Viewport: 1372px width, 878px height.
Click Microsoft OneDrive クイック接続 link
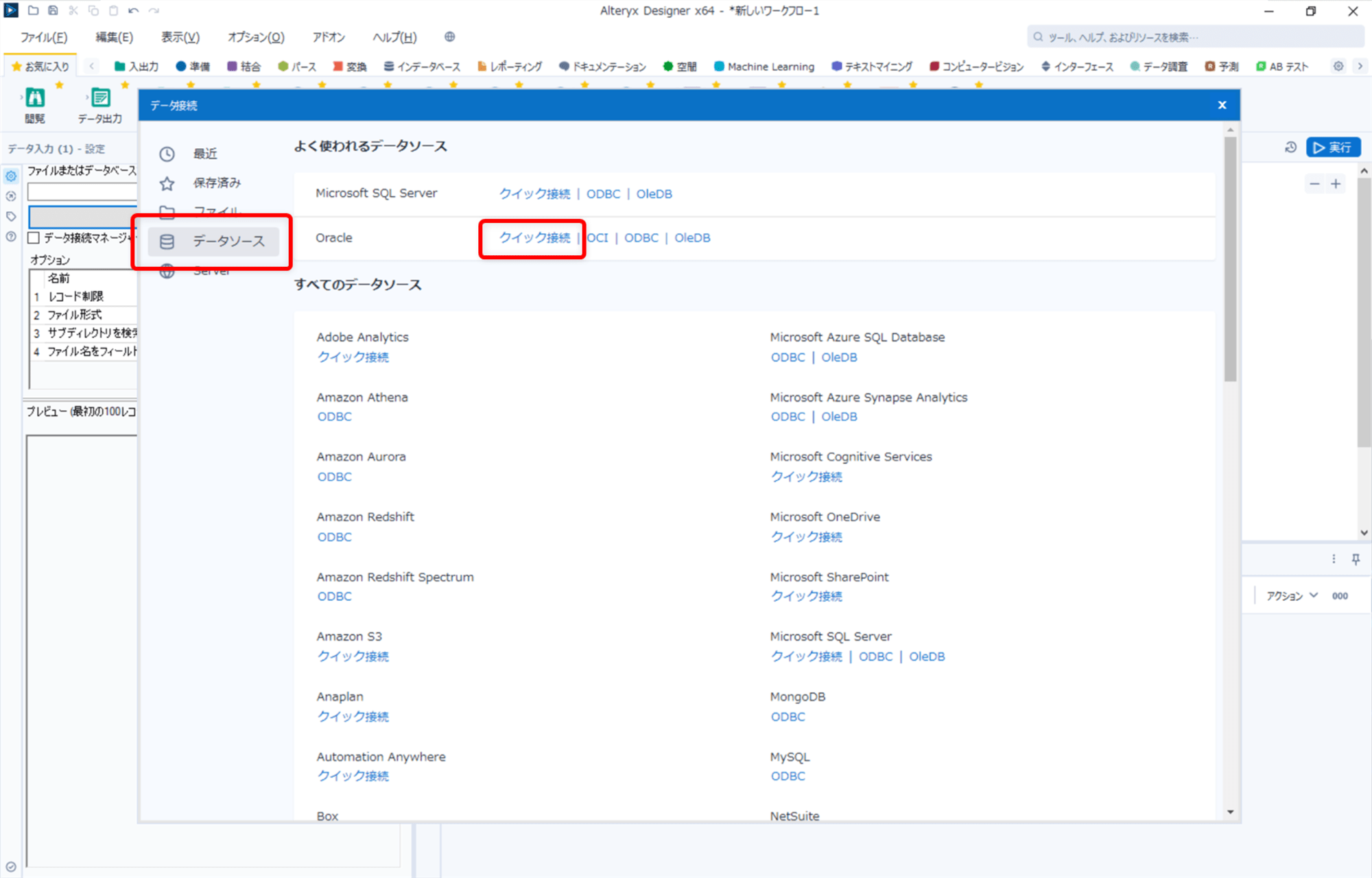click(x=806, y=537)
